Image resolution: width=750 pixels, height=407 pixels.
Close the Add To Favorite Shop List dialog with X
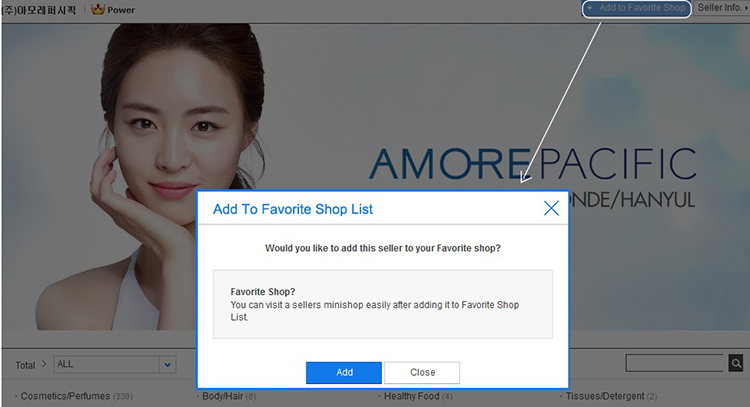551,208
